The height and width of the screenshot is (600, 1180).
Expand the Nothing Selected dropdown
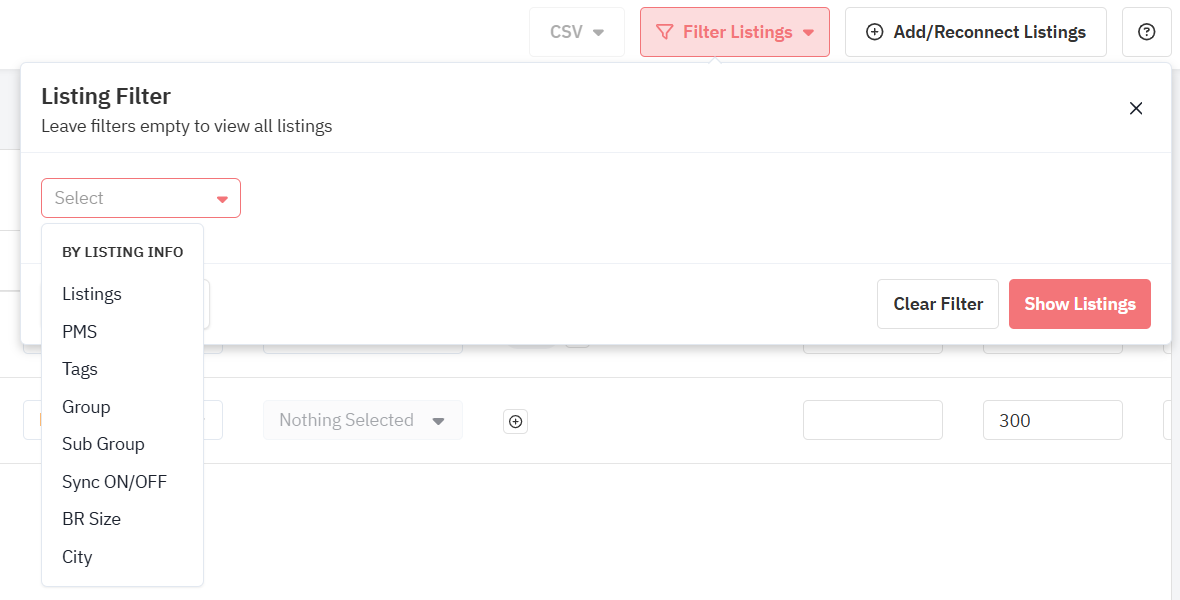(x=363, y=420)
